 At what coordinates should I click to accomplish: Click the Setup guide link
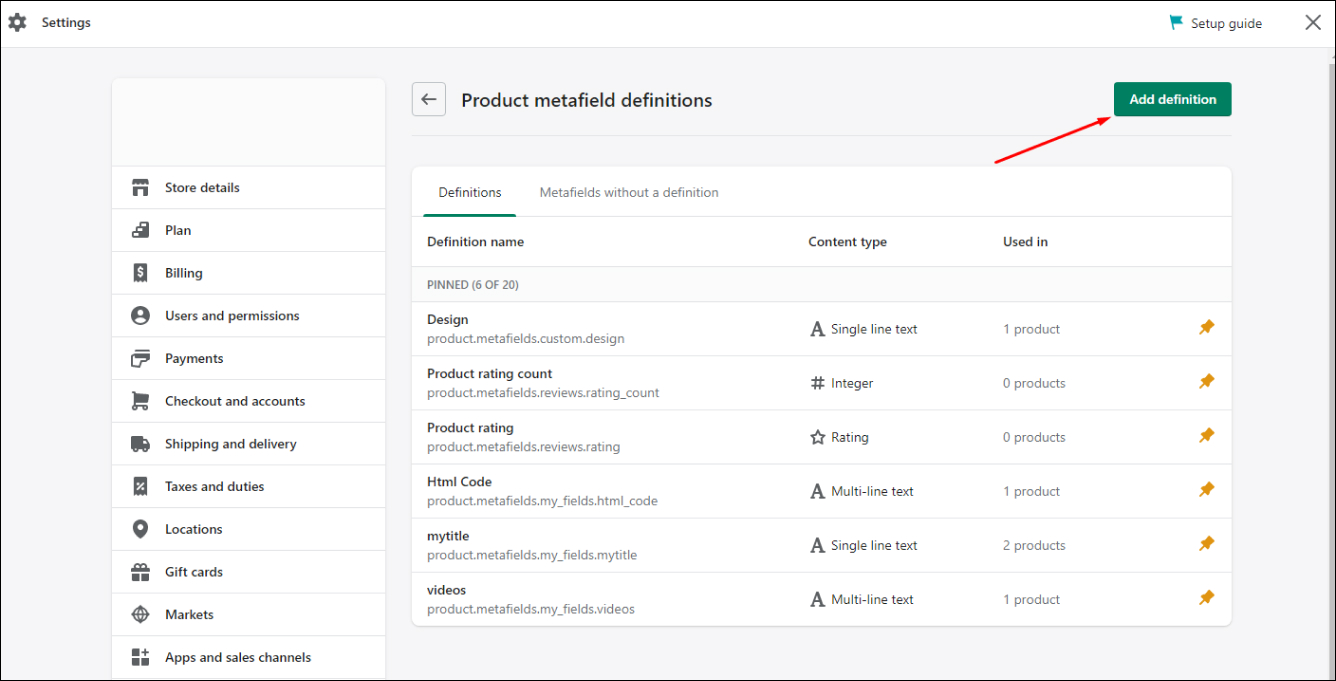pyautogui.click(x=1226, y=23)
